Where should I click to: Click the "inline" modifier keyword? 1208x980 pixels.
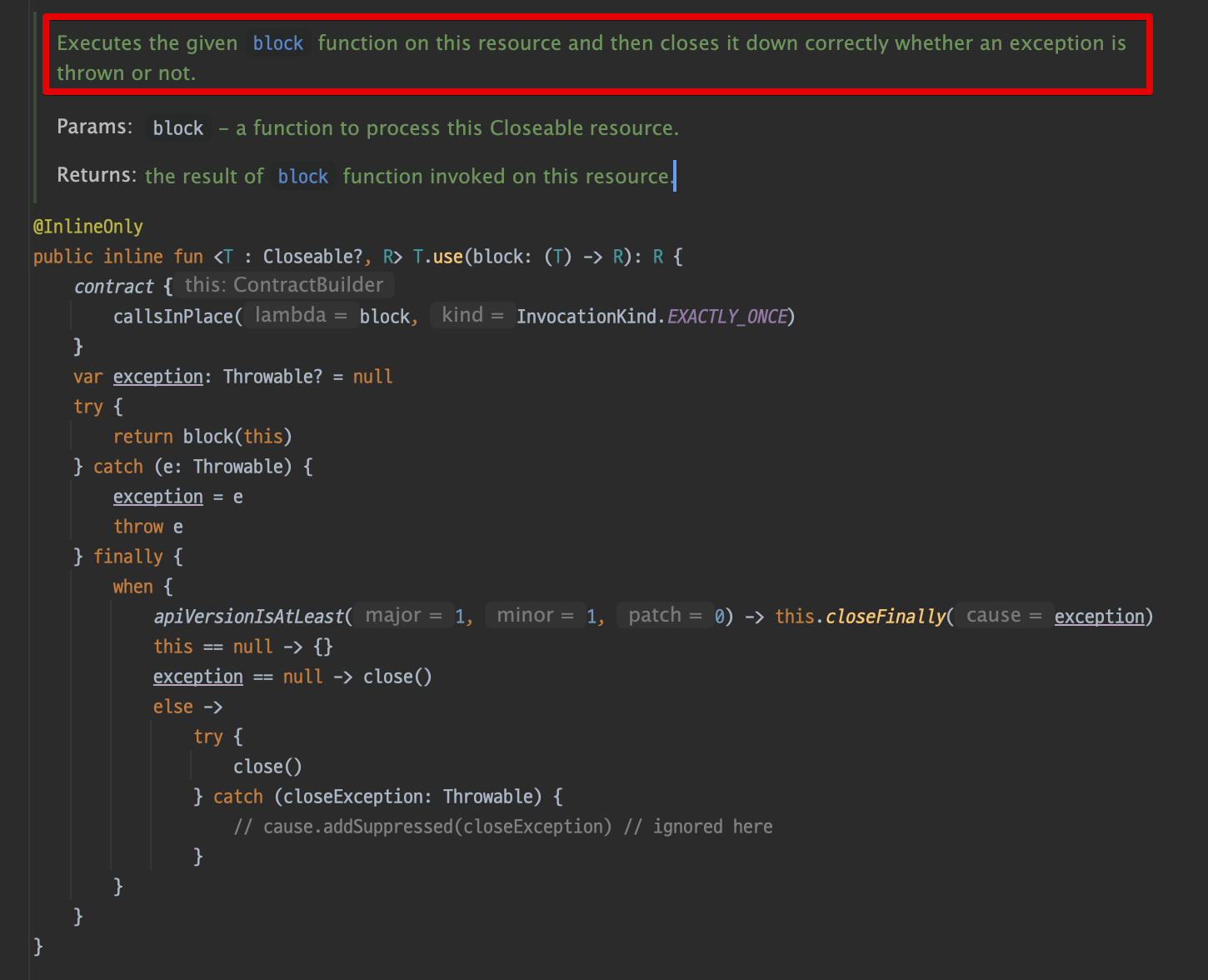133,257
